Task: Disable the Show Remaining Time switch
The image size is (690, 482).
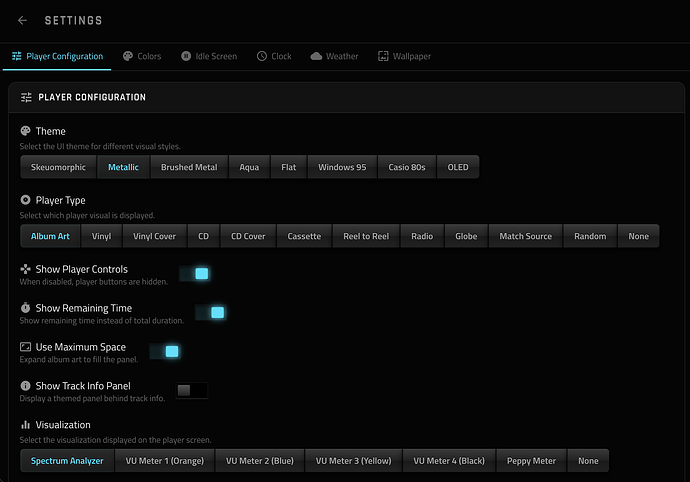Action: (x=211, y=313)
